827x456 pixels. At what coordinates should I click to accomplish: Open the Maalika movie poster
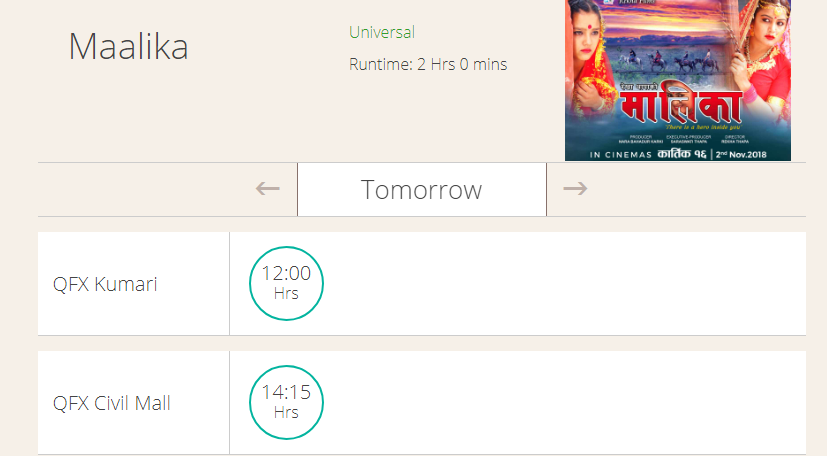[x=678, y=80]
